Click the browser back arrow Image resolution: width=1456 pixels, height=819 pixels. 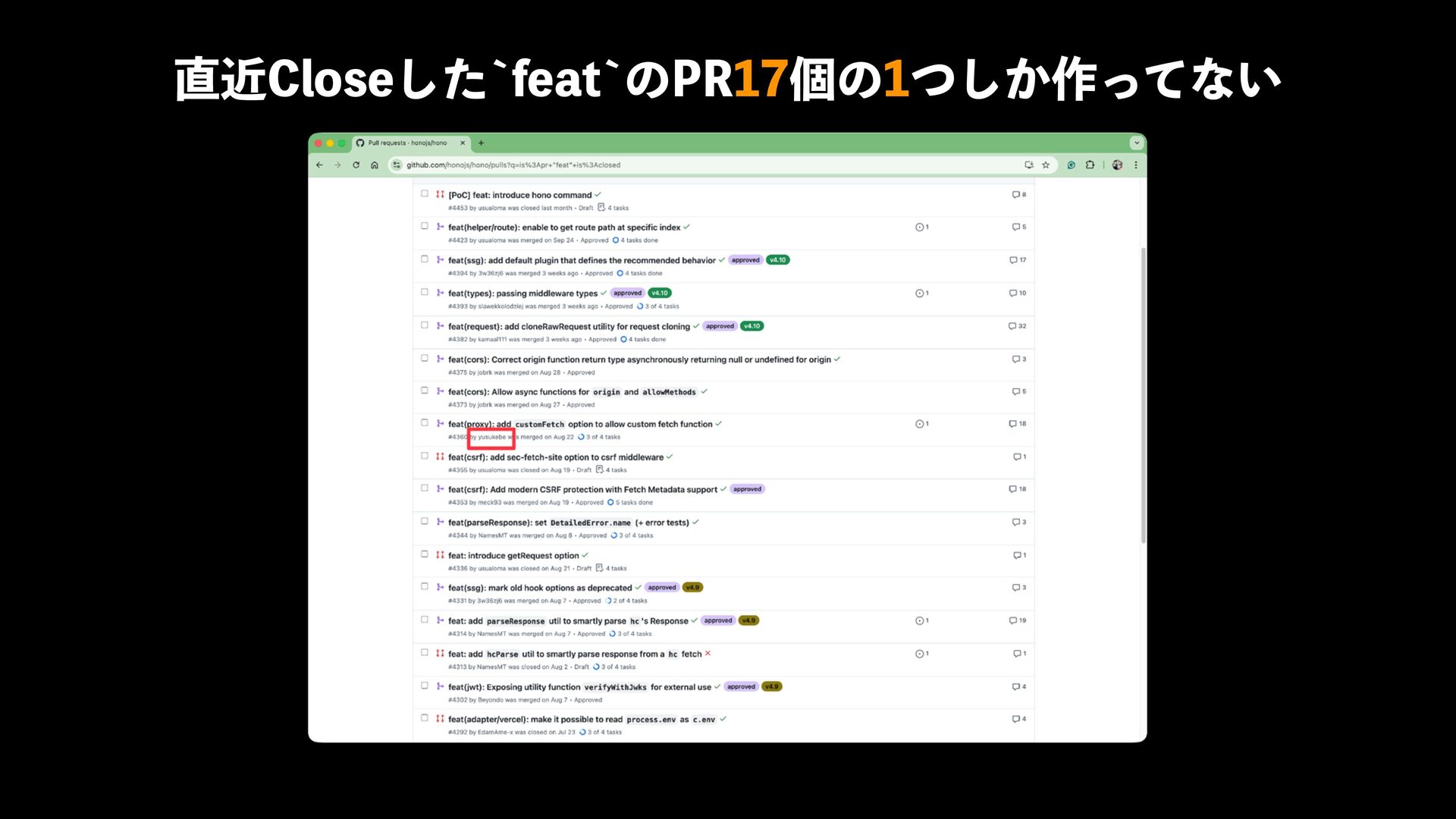click(319, 165)
